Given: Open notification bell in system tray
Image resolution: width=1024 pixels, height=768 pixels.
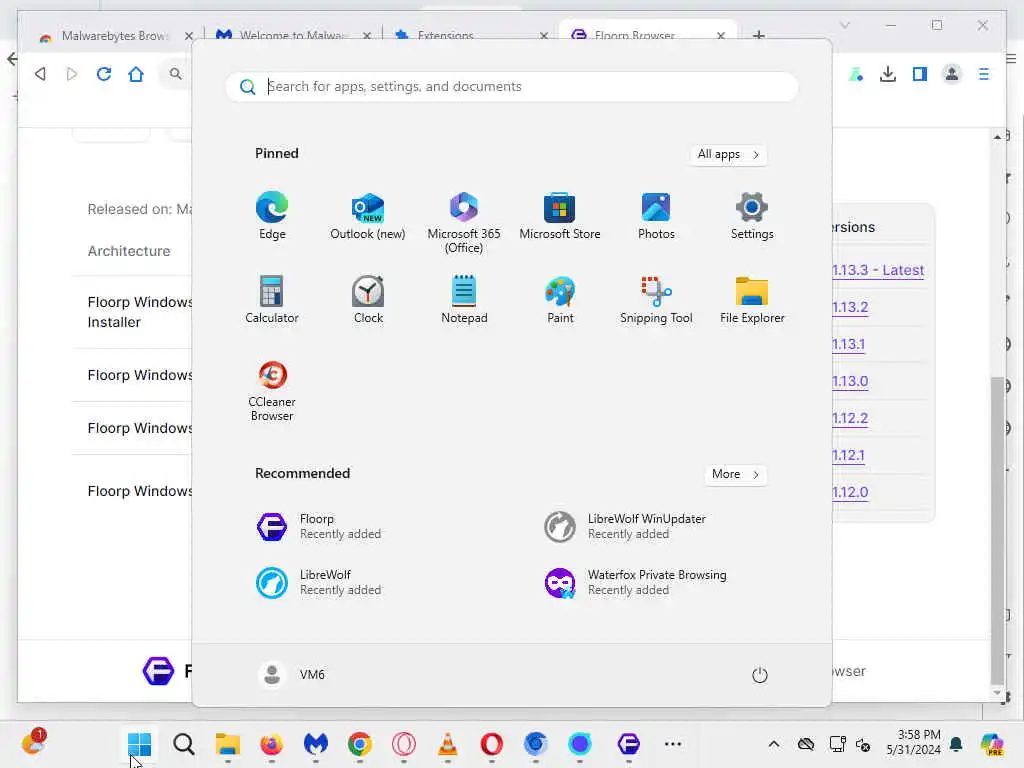Looking at the screenshot, I should click(956, 744).
